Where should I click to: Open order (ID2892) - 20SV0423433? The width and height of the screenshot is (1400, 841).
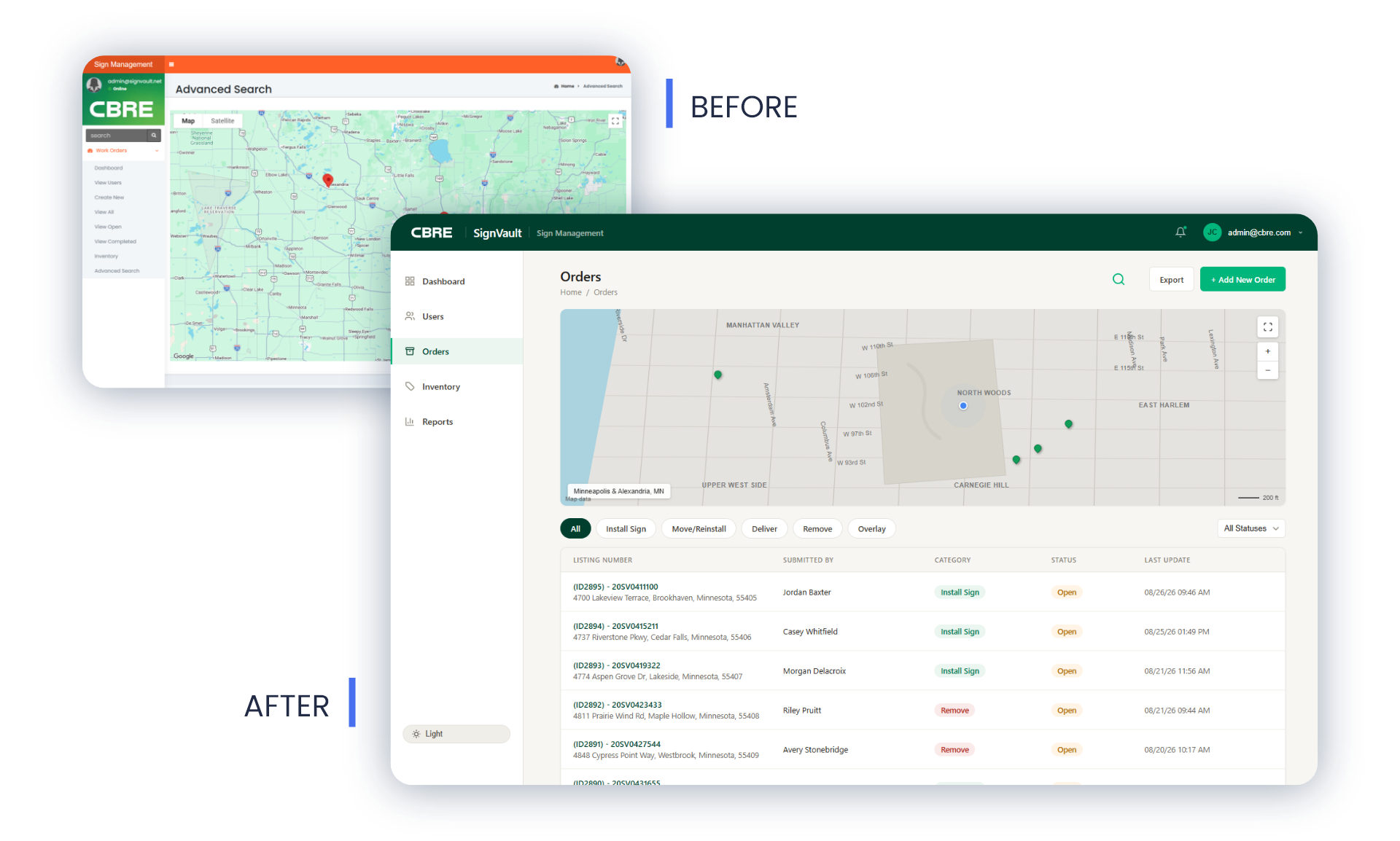click(x=617, y=705)
